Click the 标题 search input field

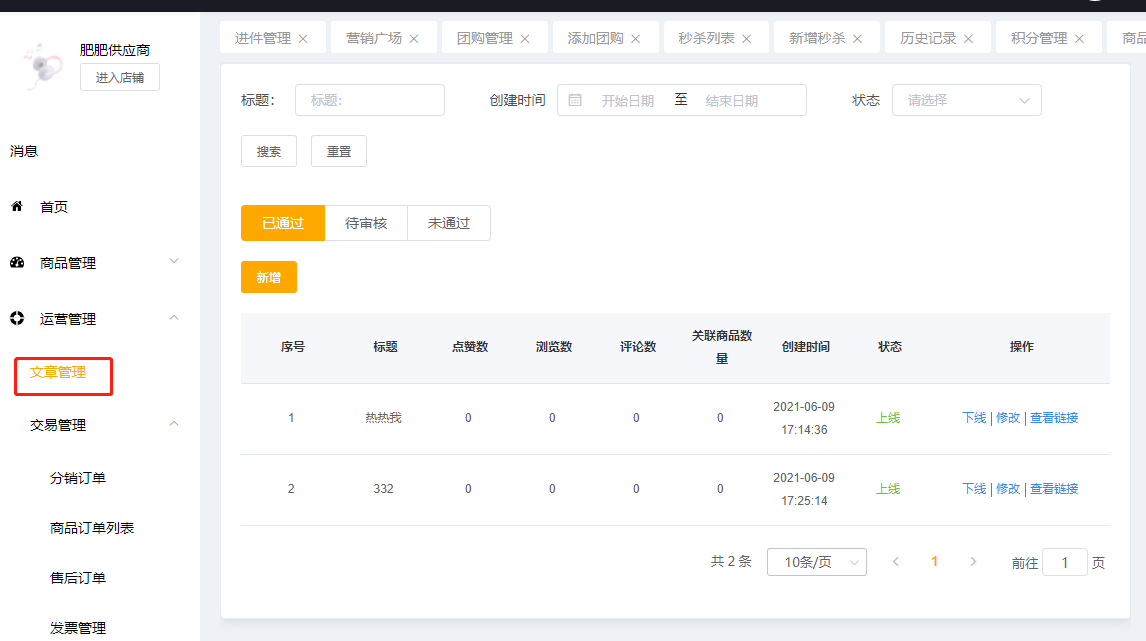point(369,100)
